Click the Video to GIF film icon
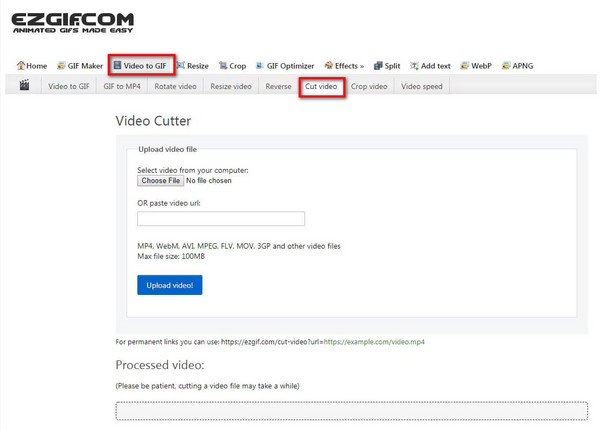This screenshot has width=600, height=430. point(117,65)
